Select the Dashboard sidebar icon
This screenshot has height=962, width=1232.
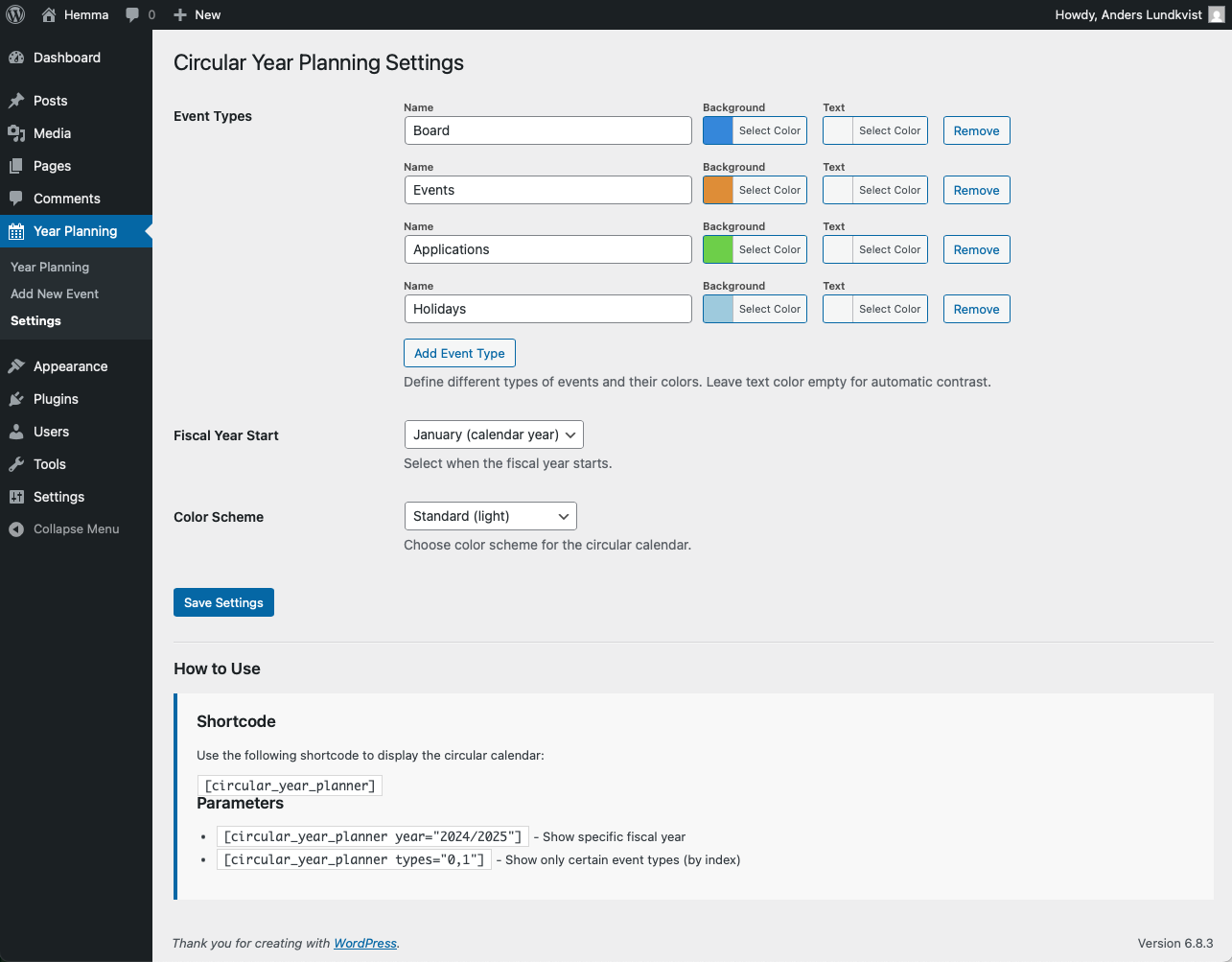pyautogui.click(x=19, y=58)
